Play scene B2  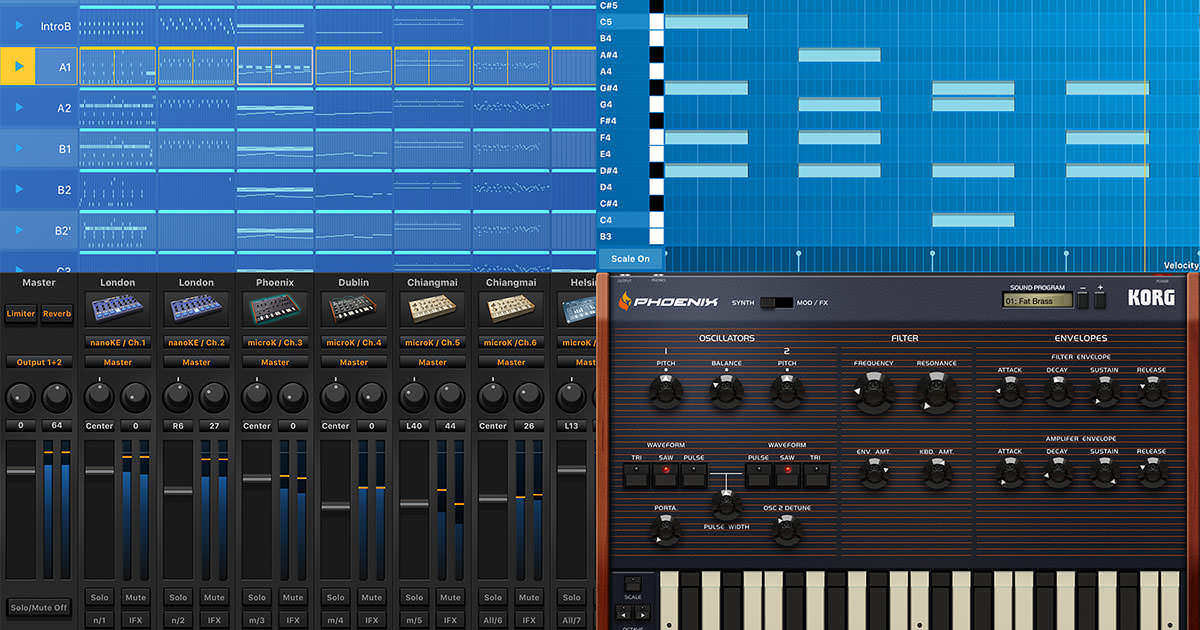[x=19, y=189]
